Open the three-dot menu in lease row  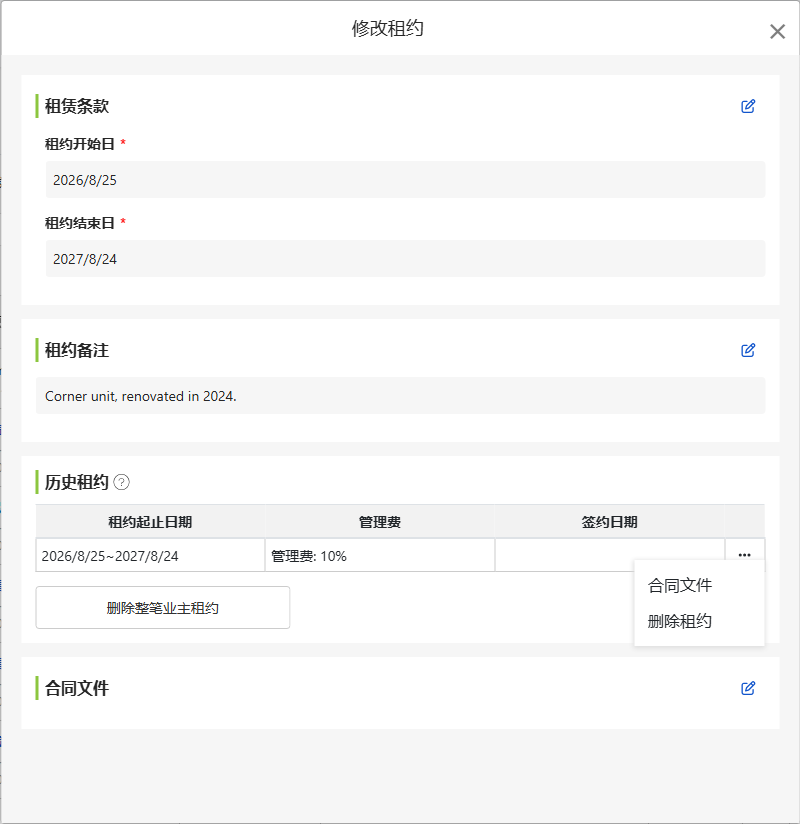click(x=744, y=555)
